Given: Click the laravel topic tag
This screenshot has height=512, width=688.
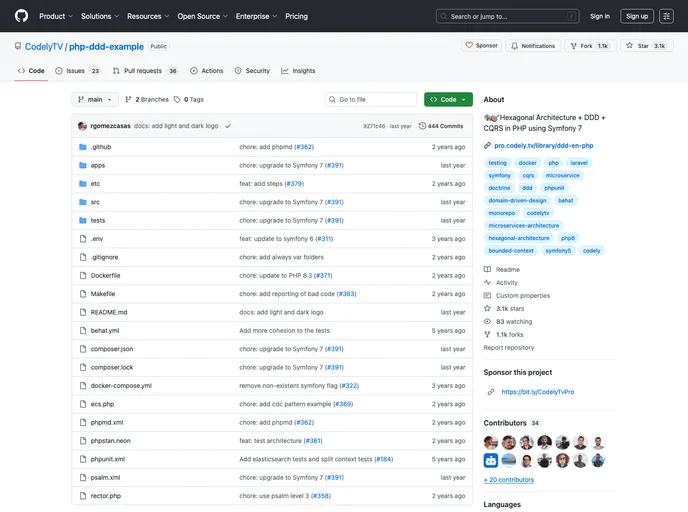Looking at the screenshot, I should (579, 163).
